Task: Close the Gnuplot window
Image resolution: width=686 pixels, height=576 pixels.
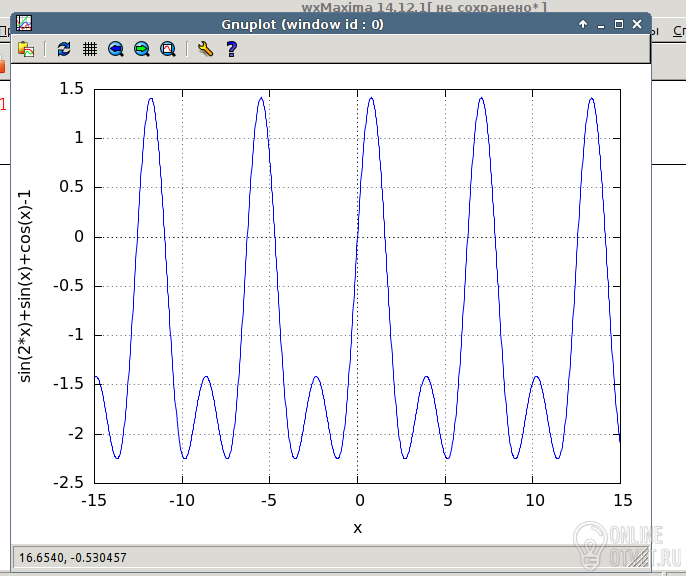Action: pos(637,24)
